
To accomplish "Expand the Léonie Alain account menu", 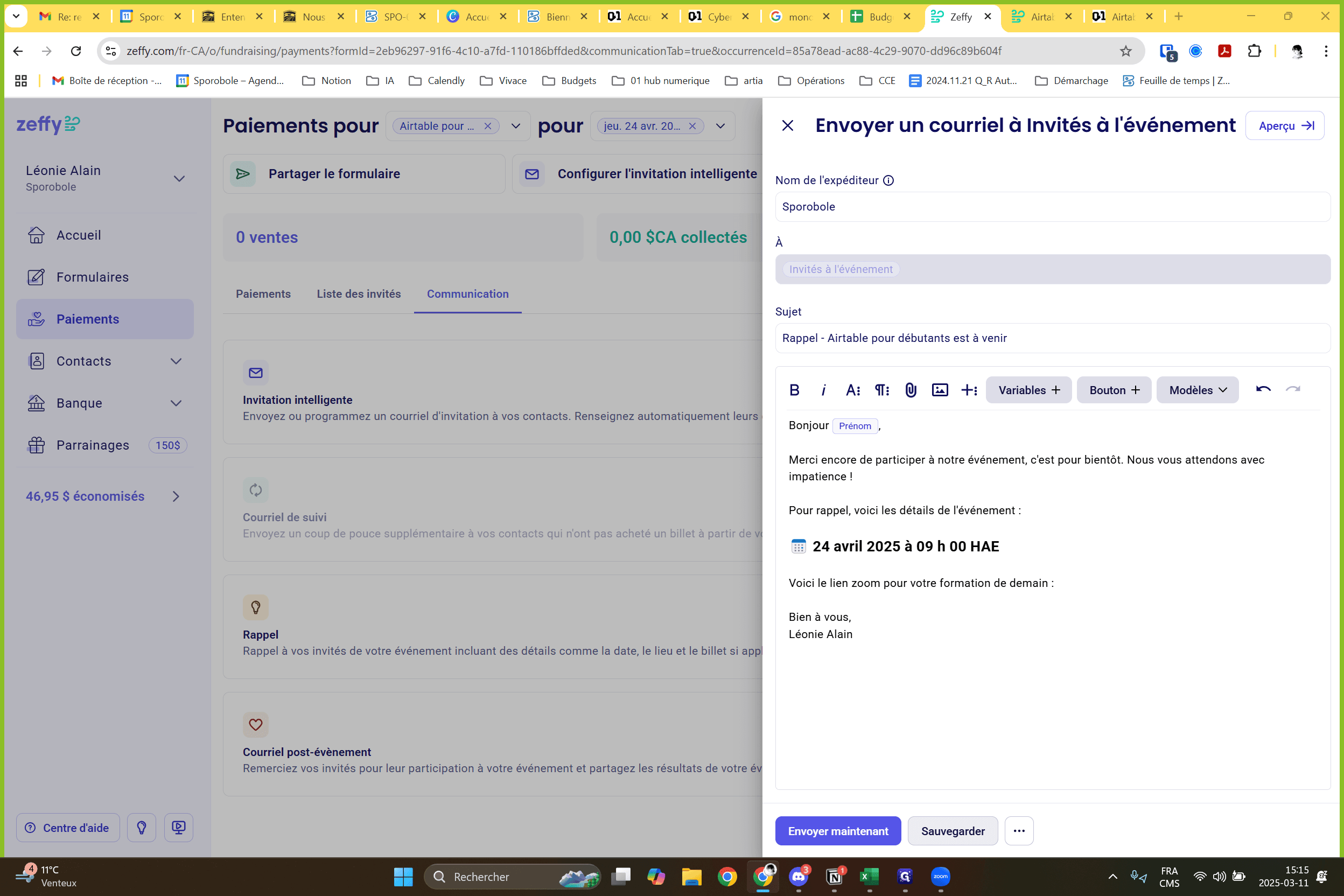I will 179,178.
